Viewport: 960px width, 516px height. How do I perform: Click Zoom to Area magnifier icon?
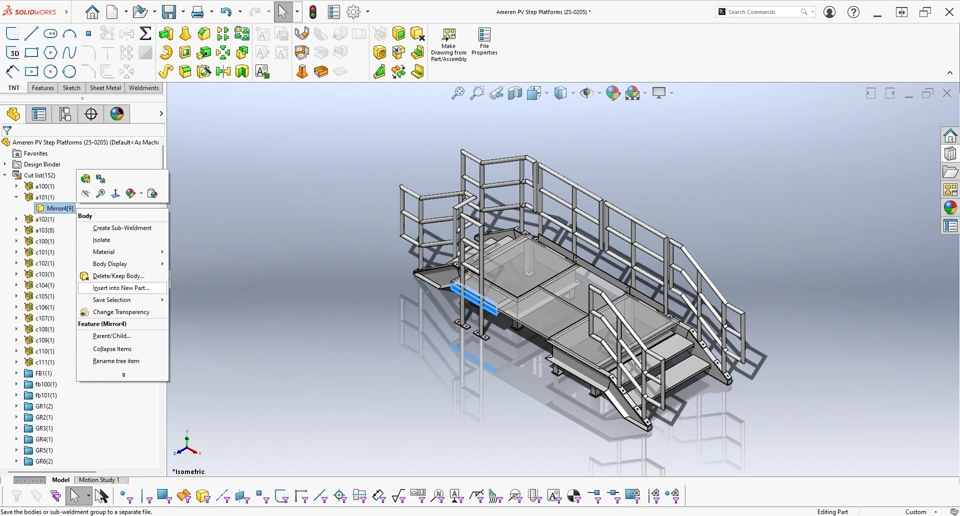(x=477, y=93)
